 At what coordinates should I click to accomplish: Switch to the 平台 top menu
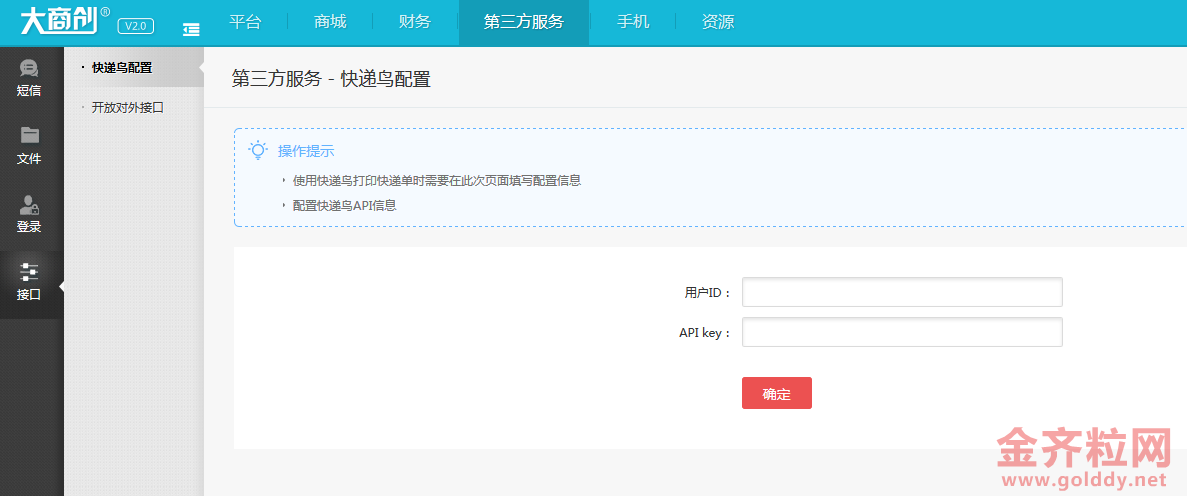245,22
